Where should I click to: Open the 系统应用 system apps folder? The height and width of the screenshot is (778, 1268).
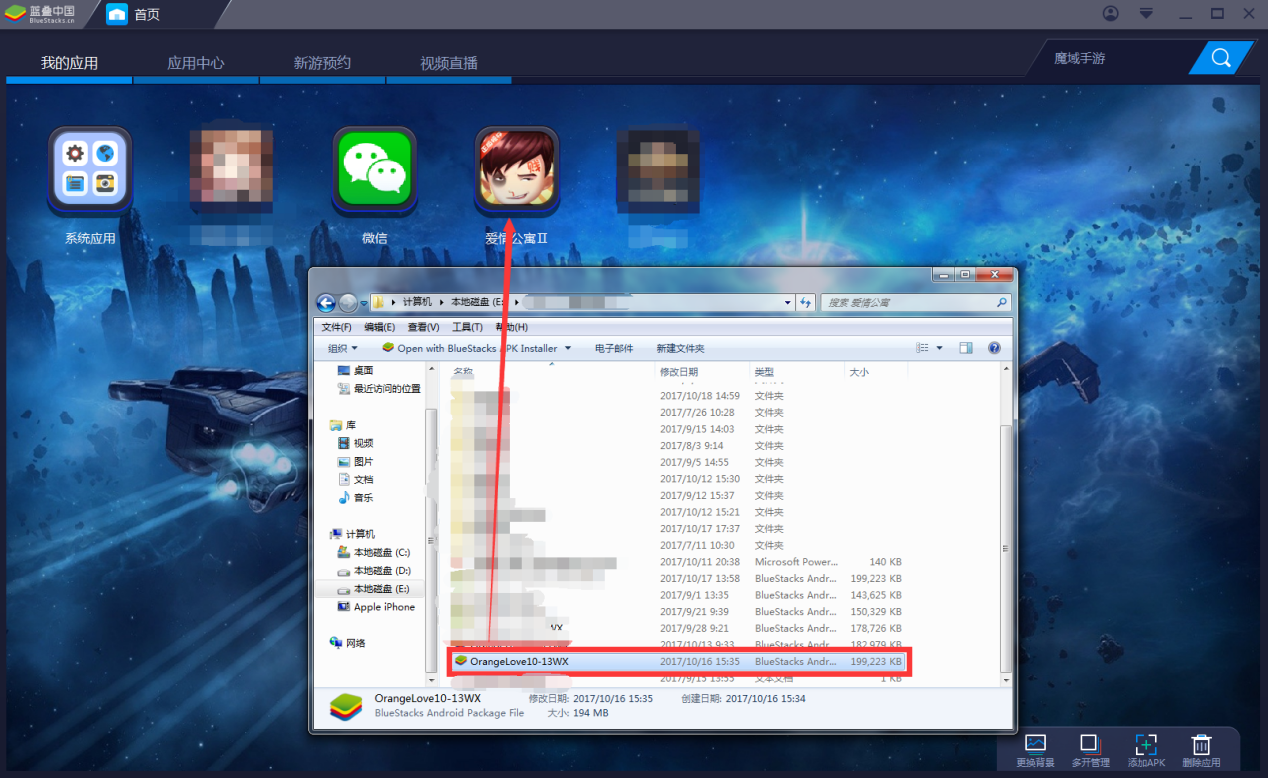click(90, 171)
